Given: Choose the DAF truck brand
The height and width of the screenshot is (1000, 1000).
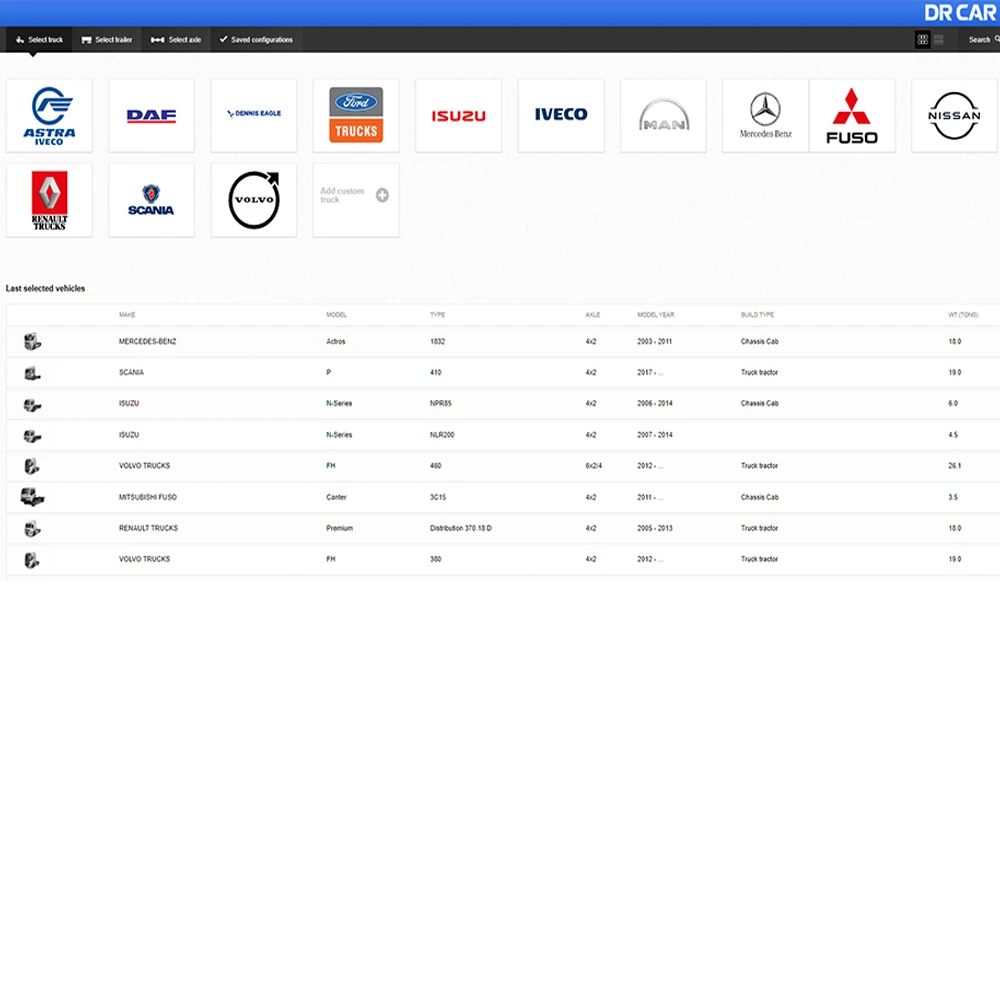Looking at the screenshot, I should [x=151, y=115].
